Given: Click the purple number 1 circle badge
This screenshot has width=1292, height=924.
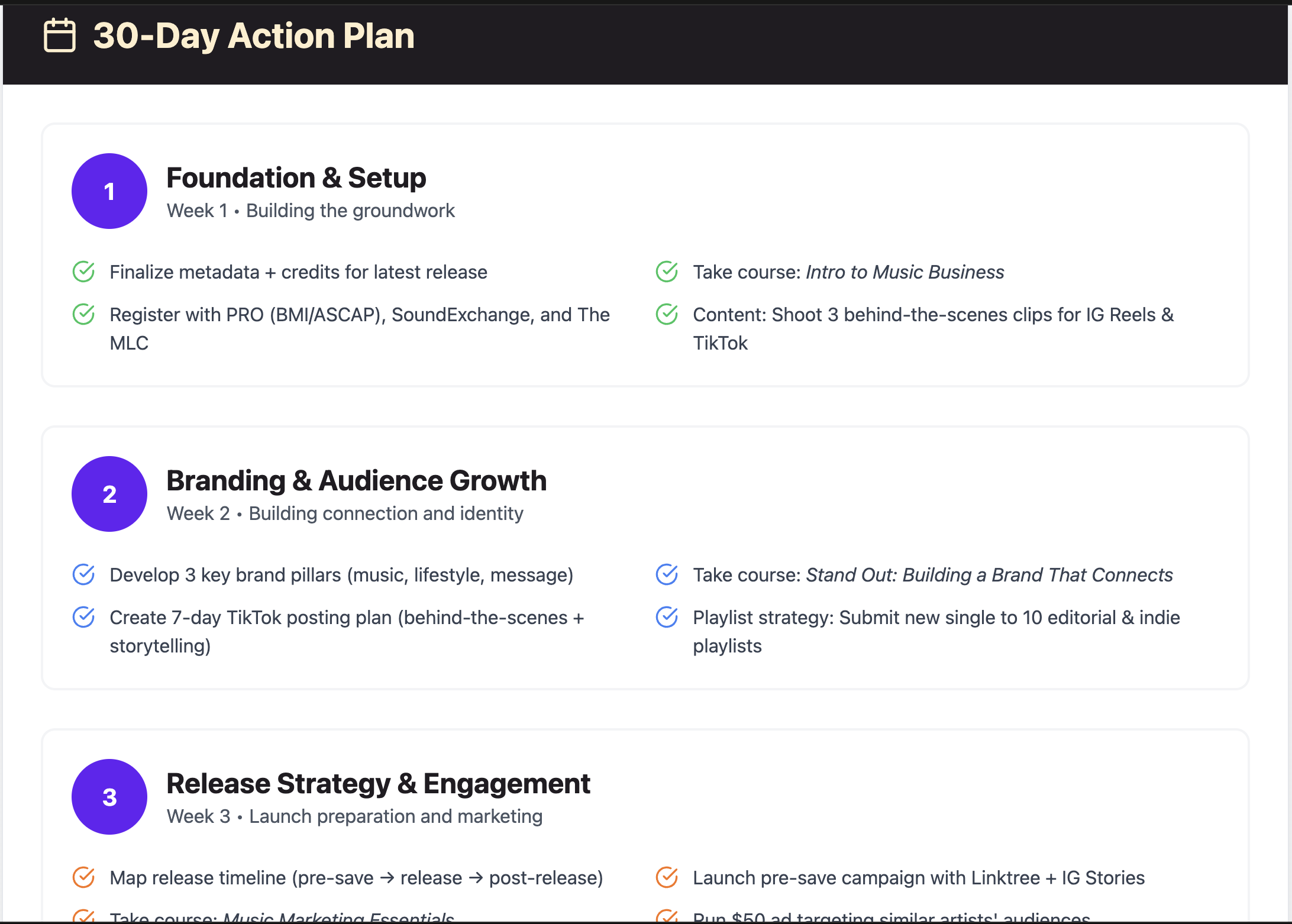Looking at the screenshot, I should coord(109,191).
